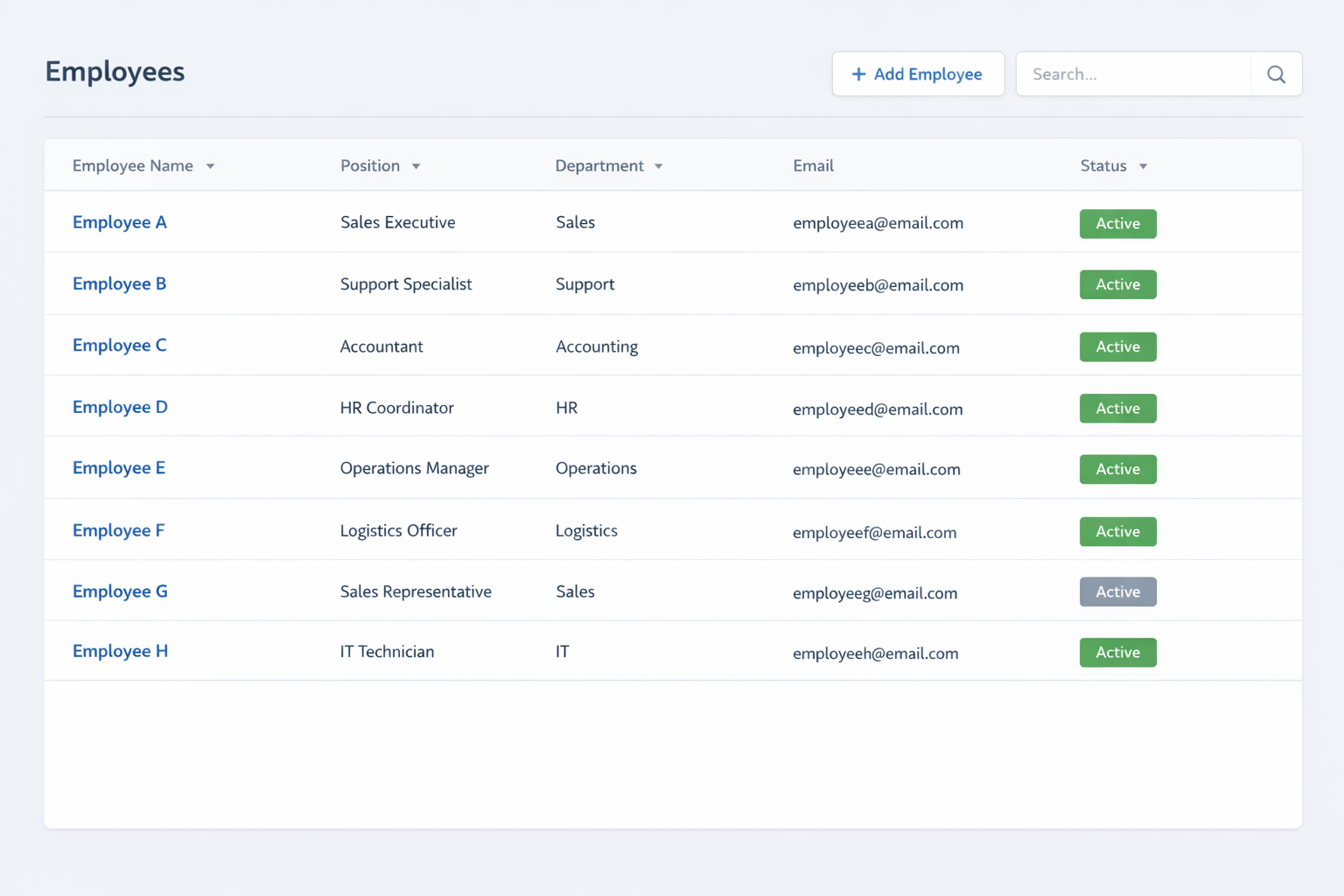The image size is (1344, 896).
Task: Open the Employee H profile link
Action: coord(120,651)
